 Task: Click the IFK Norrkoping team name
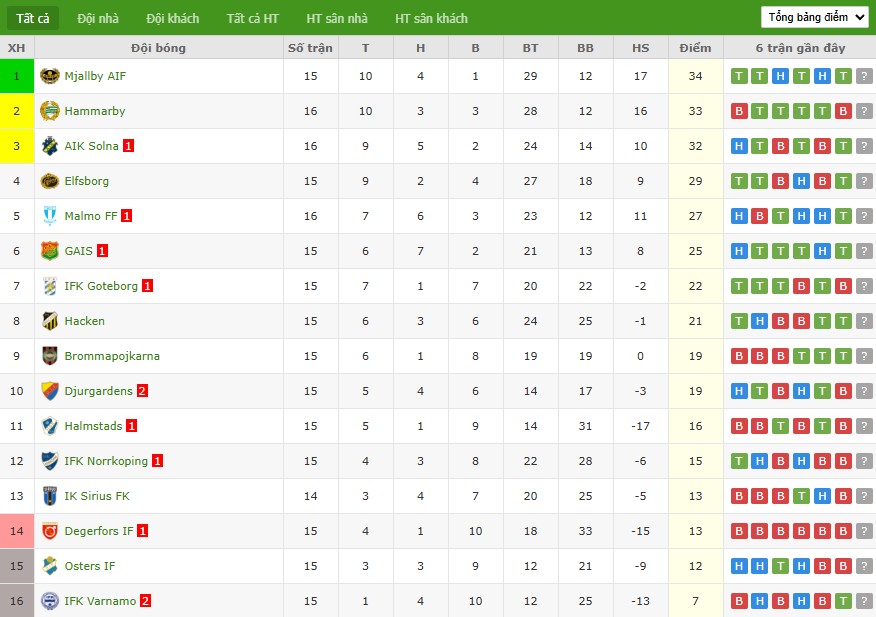click(x=106, y=461)
